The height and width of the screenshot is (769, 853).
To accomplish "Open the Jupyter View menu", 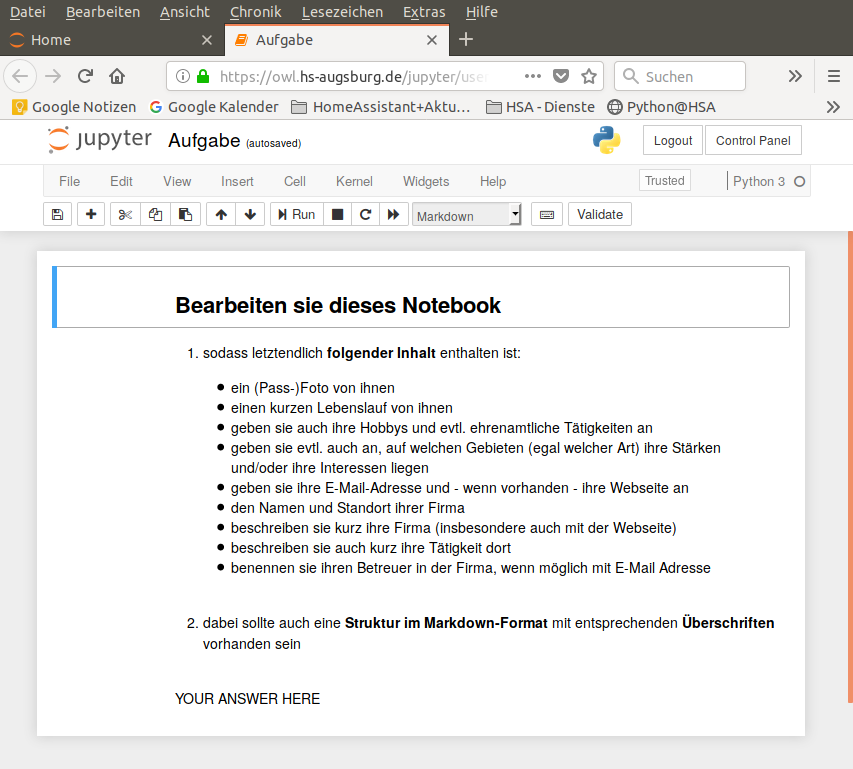I will (177, 181).
